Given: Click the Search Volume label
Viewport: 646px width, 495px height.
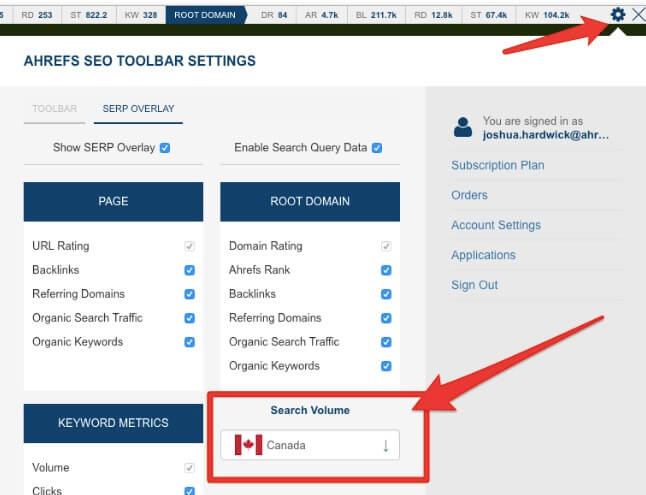Looking at the screenshot, I should click(310, 410).
